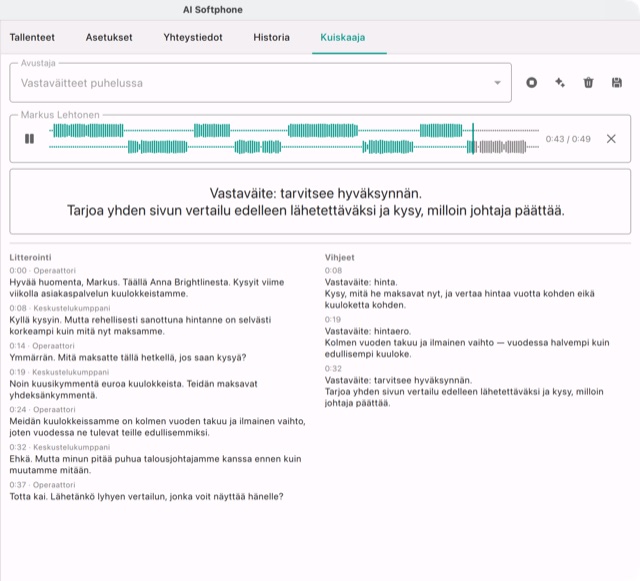Click the 0:19 timestamp in Vihjeet column
The image size is (640, 581).
click(x=333, y=320)
